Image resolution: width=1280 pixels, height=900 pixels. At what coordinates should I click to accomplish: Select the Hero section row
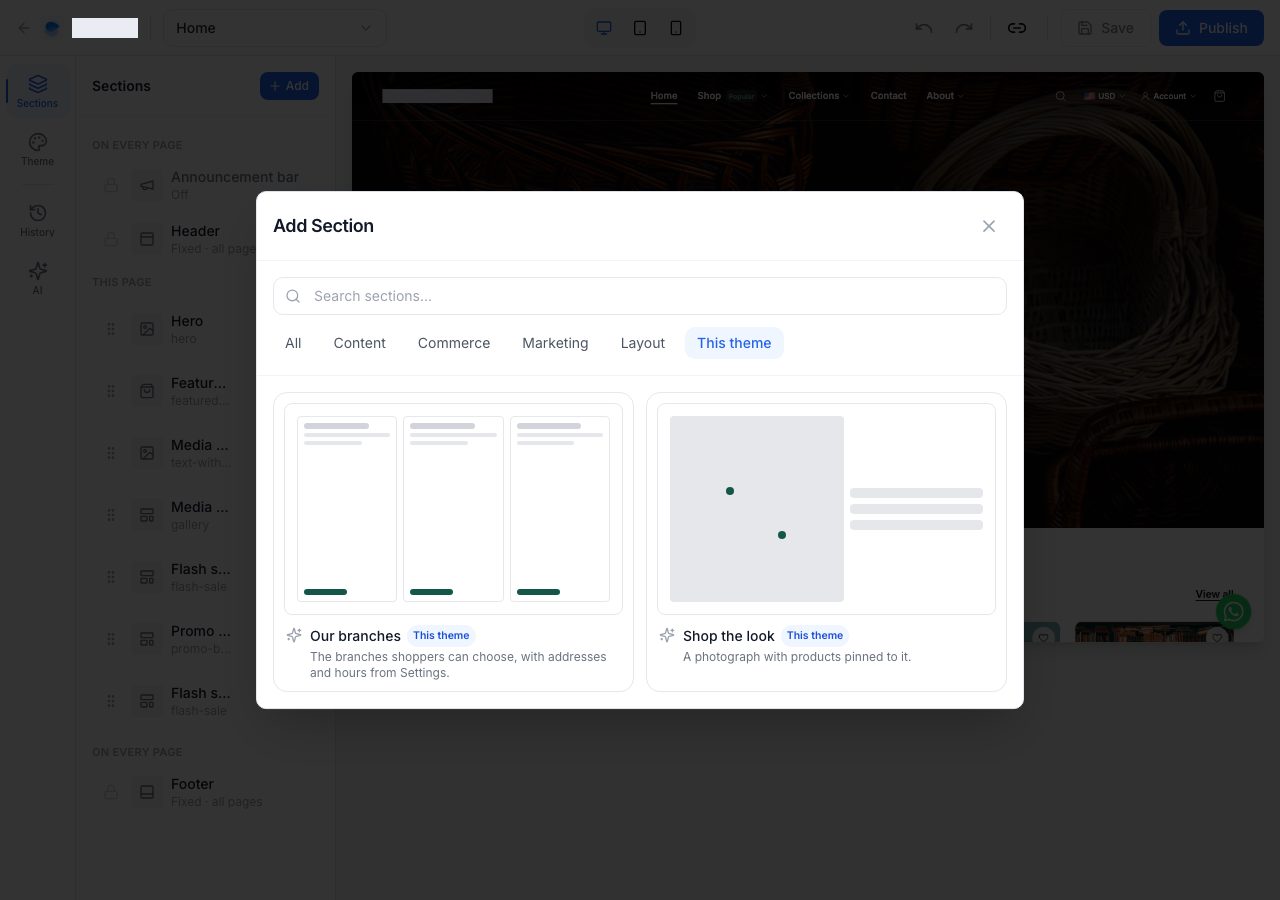pyautogui.click(x=205, y=329)
